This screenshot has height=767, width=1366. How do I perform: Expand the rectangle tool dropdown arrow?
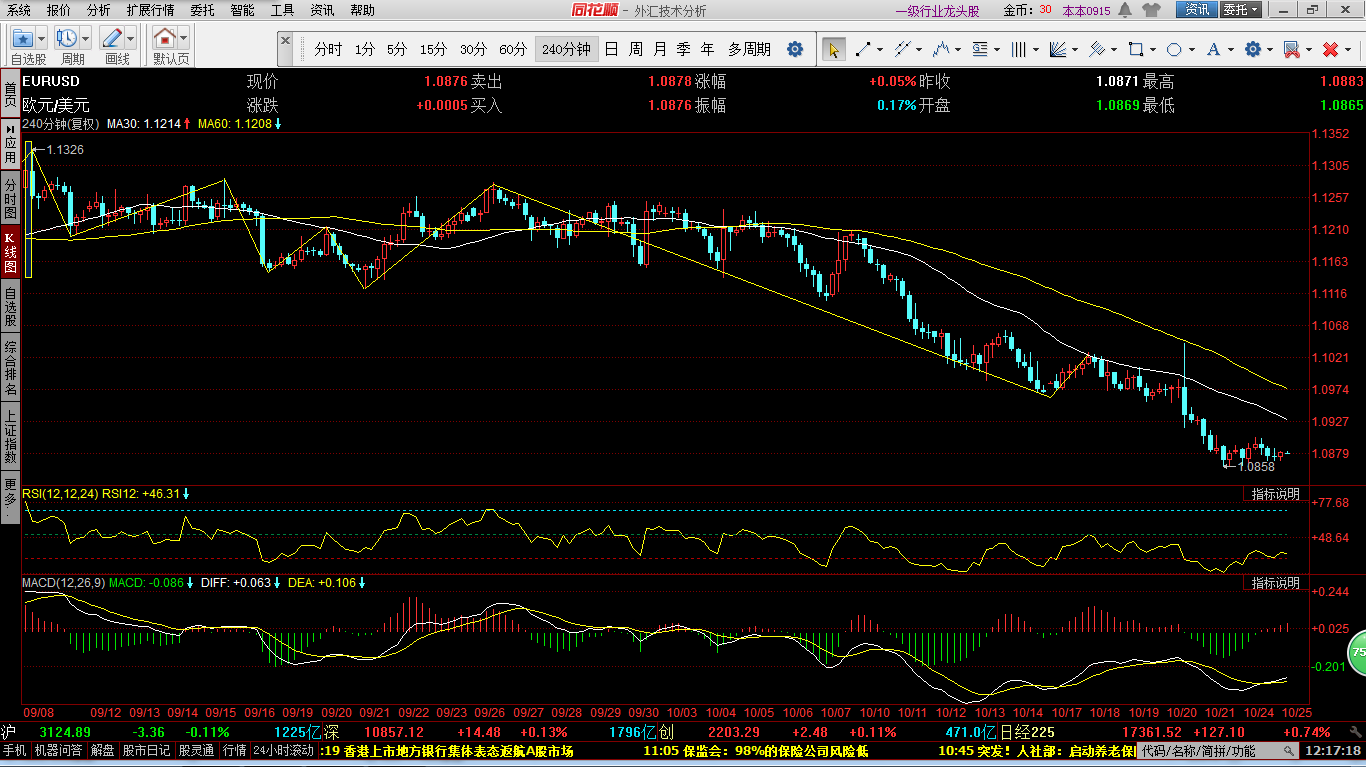tap(1152, 49)
